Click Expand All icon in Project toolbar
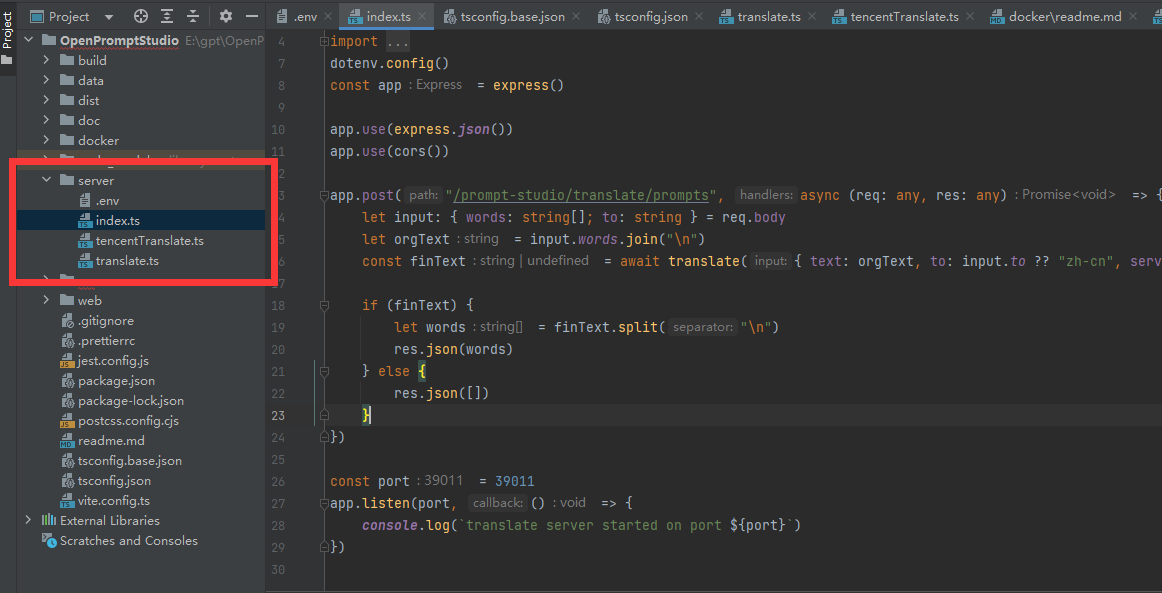 click(x=167, y=16)
